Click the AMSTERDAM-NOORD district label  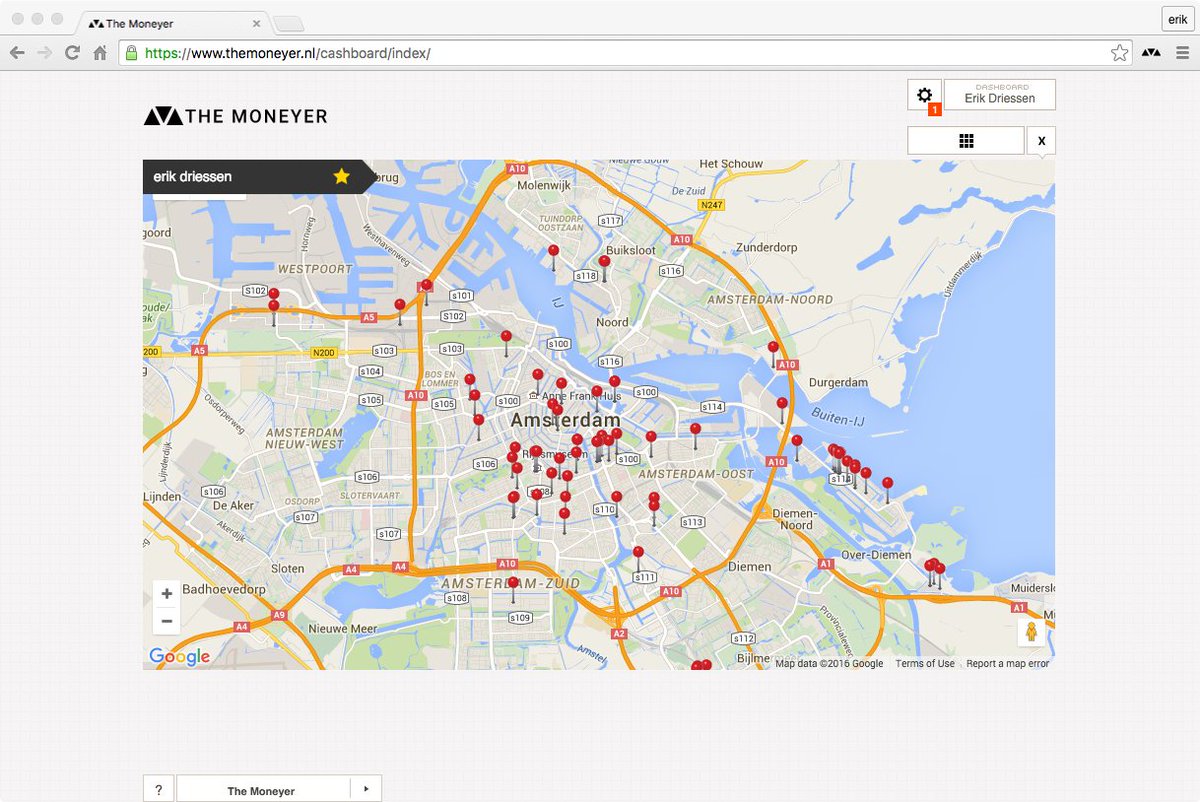(770, 300)
